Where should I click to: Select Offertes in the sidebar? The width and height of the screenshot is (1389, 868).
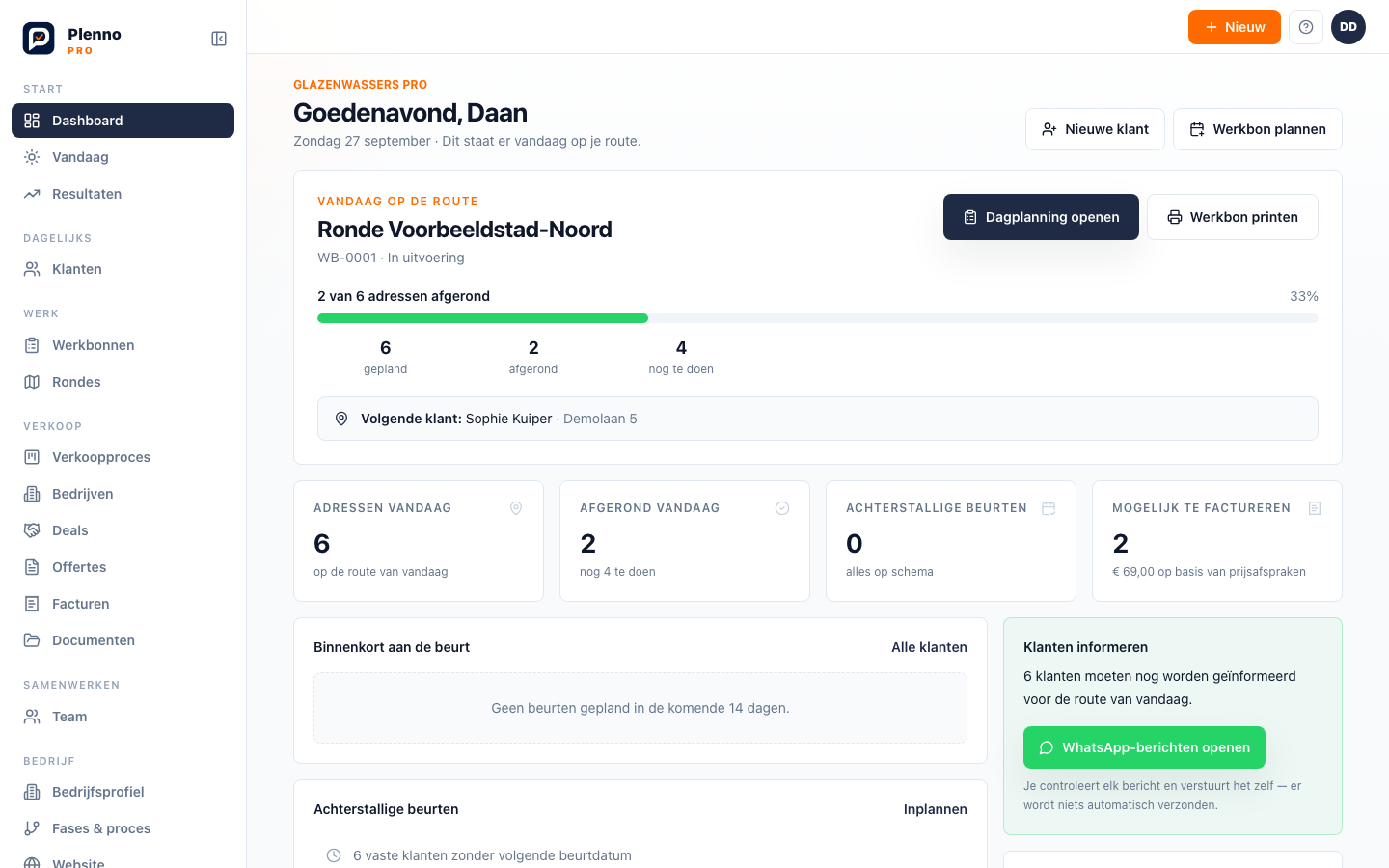(123, 567)
